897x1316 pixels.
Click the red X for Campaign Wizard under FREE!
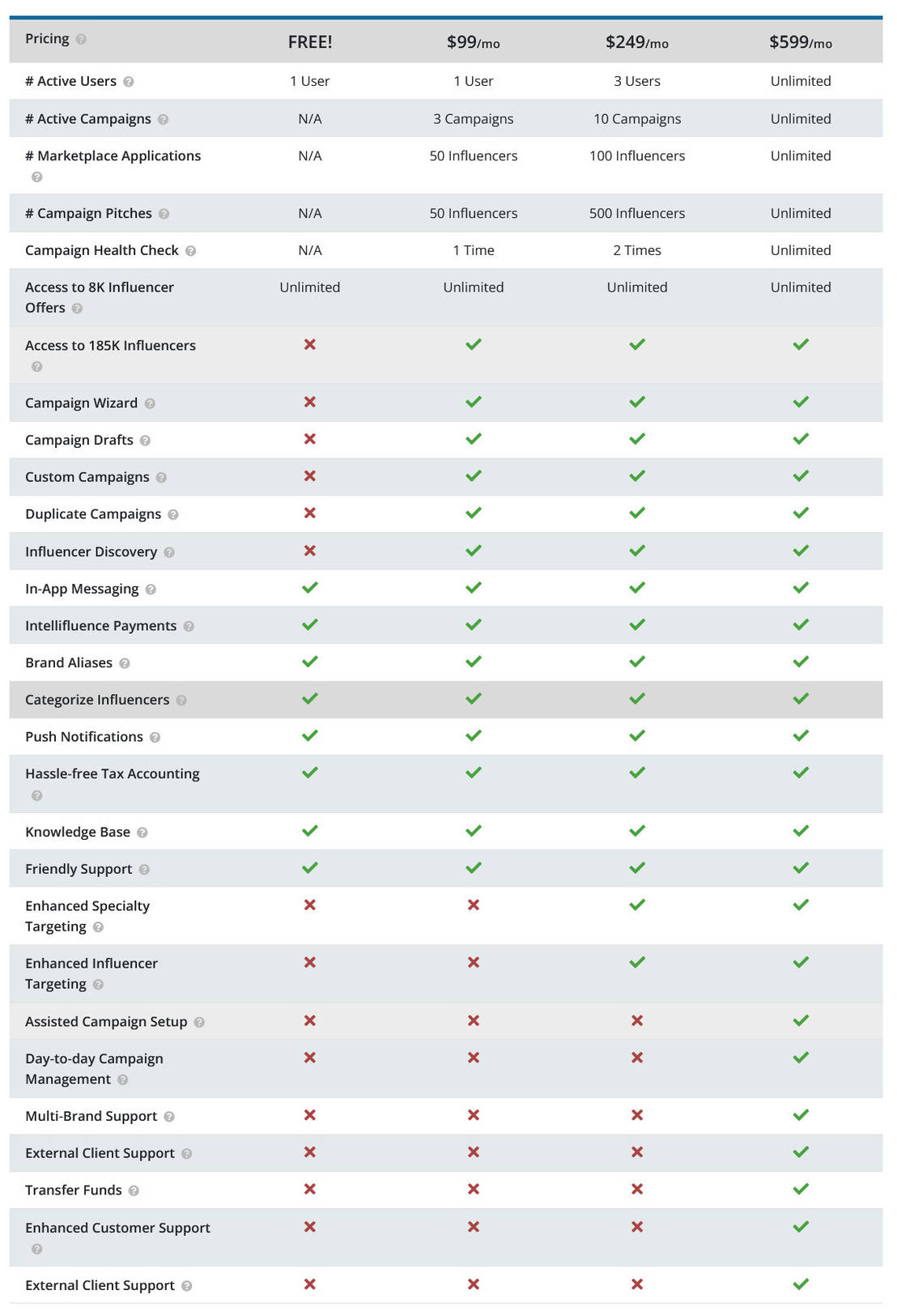pyautogui.click(x=310, y=402)
